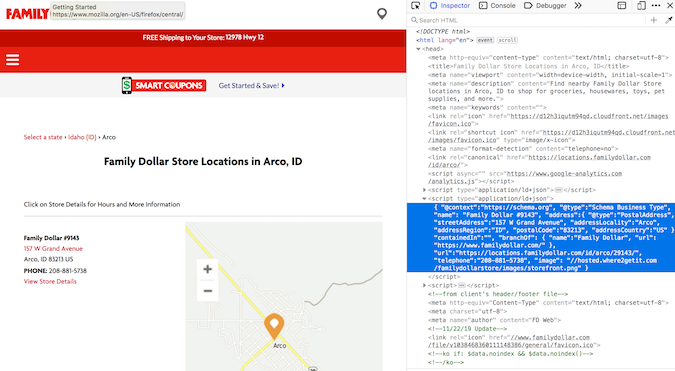Click in the Search HTML field
Image resolution: width=675 pixels, height=371 pixels.
pos(528,20)
